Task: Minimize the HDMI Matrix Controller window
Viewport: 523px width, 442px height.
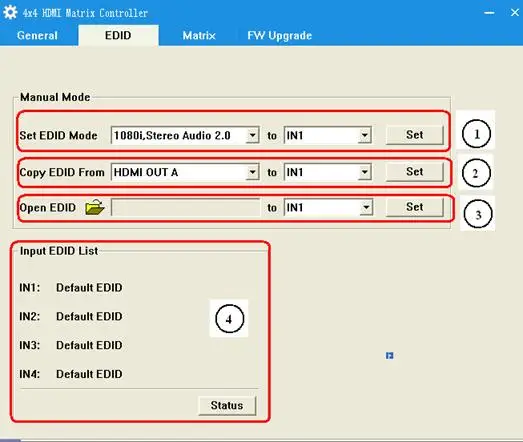Action: (489, 13)
